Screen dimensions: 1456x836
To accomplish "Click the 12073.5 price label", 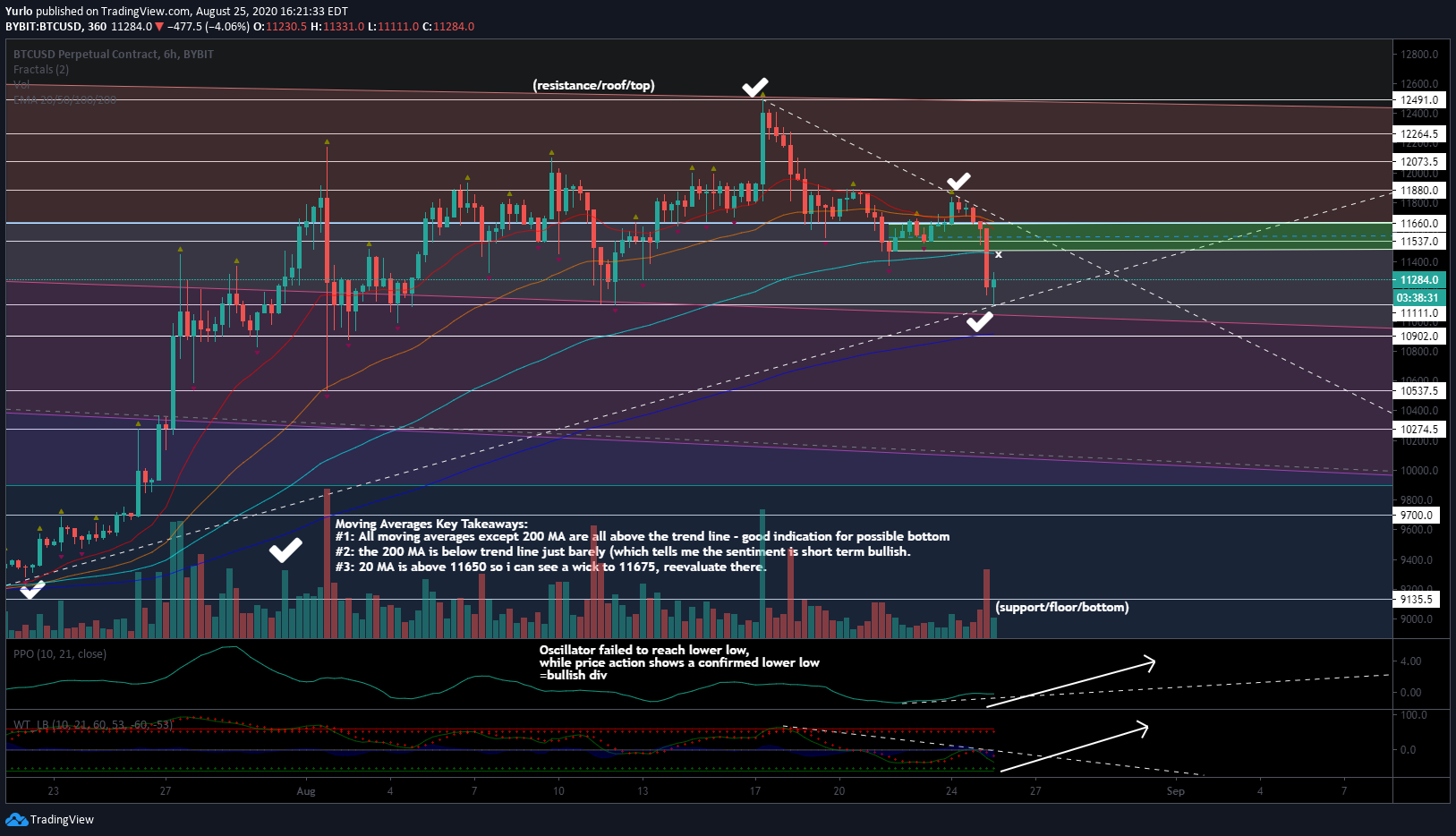I will 1420,162.
